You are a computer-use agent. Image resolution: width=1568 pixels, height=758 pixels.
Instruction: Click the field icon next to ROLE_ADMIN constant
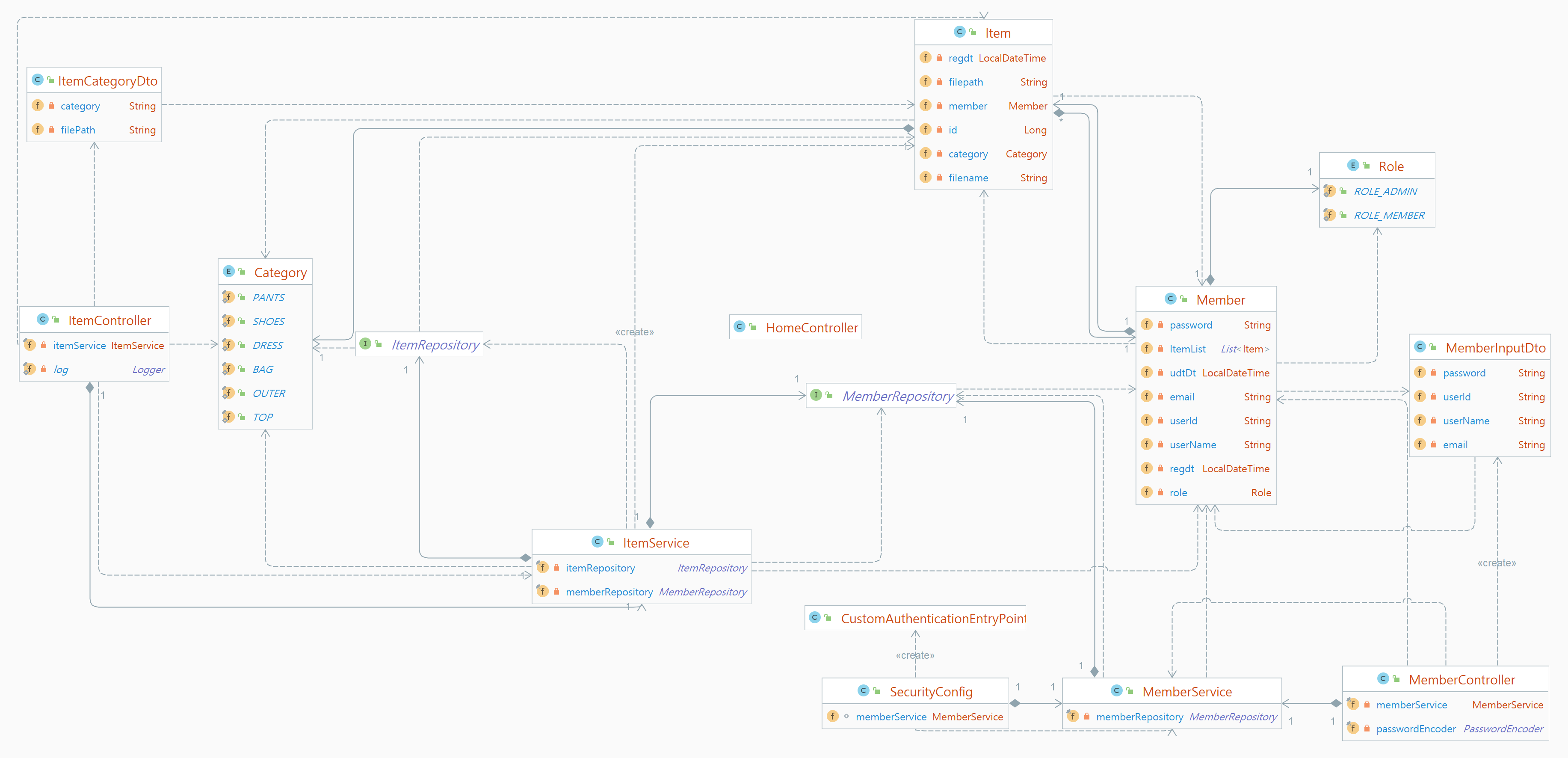[x=1330, y=190]
